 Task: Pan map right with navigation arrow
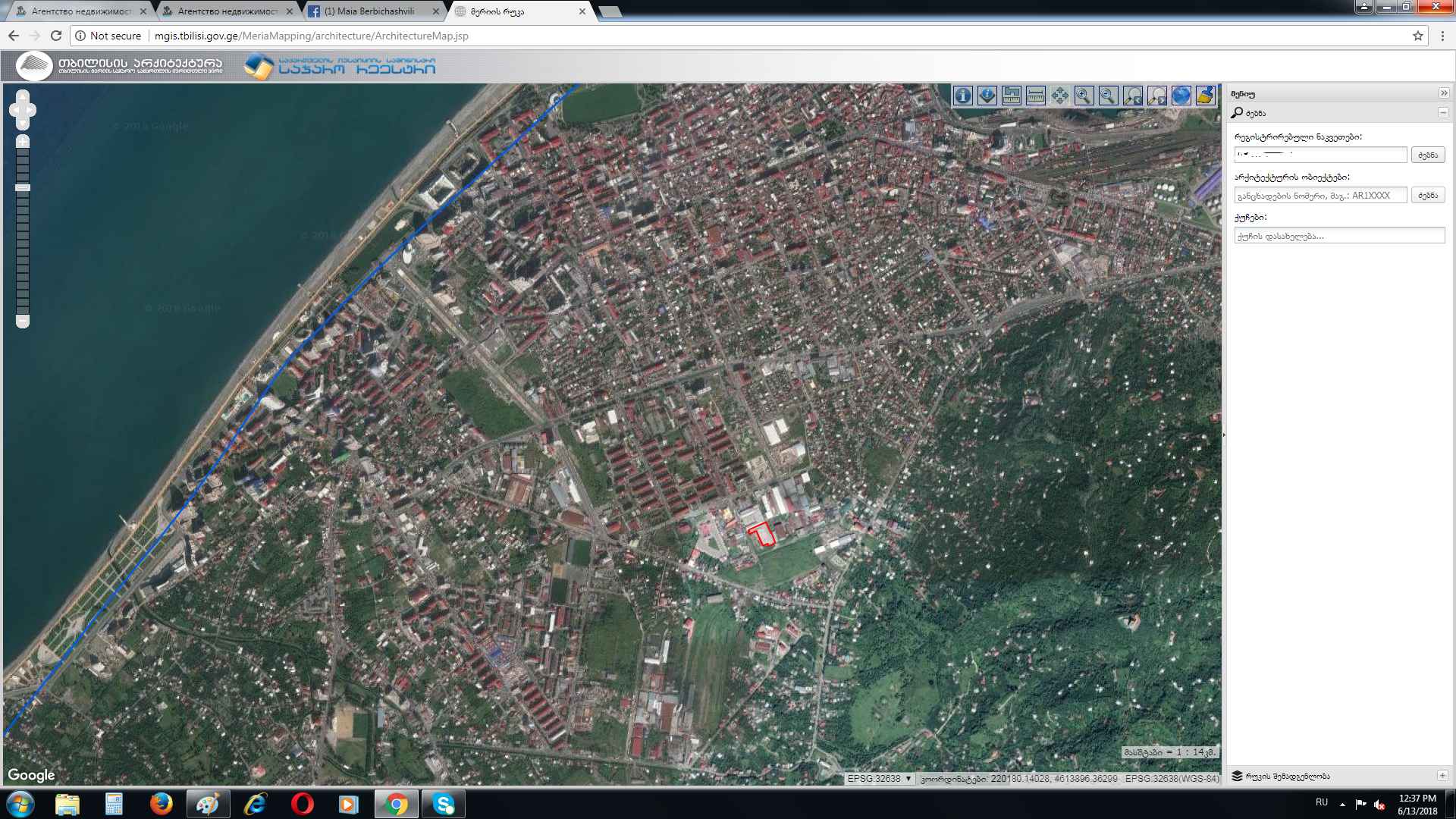tap(31, 110)
